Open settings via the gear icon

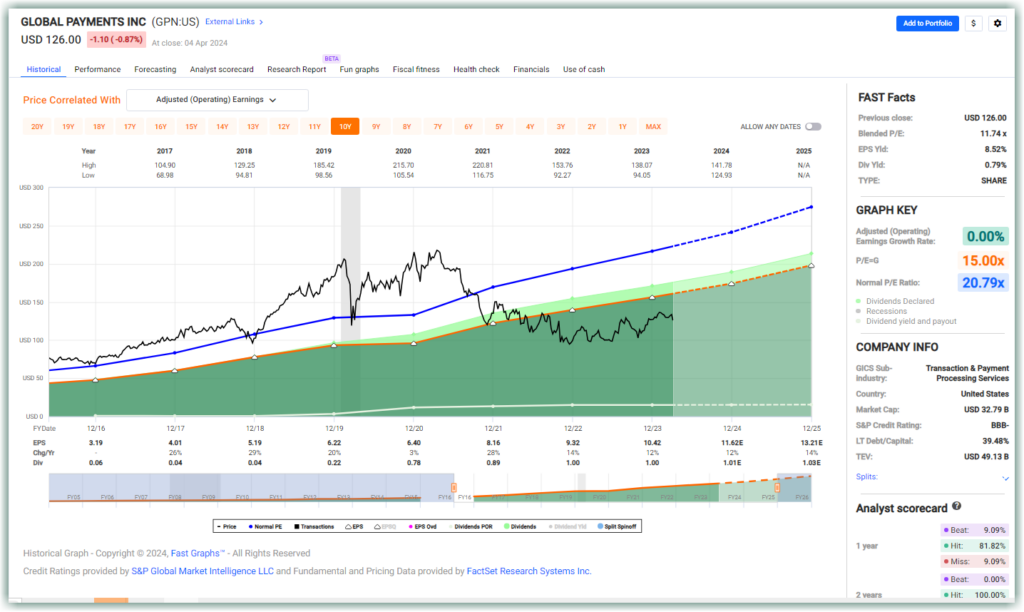pos(997,23)
